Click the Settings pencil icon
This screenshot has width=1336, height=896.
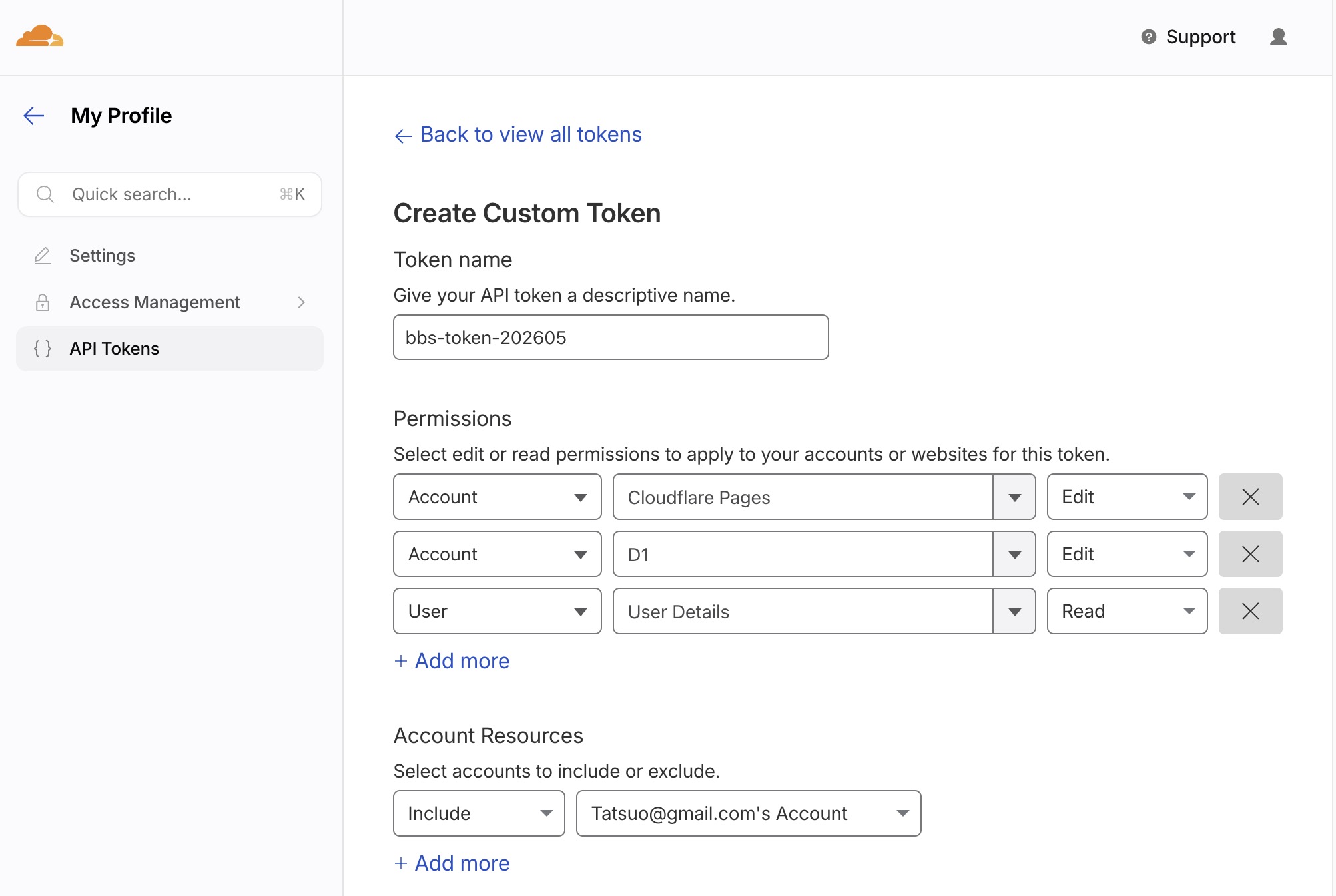[x=43, y=256]
